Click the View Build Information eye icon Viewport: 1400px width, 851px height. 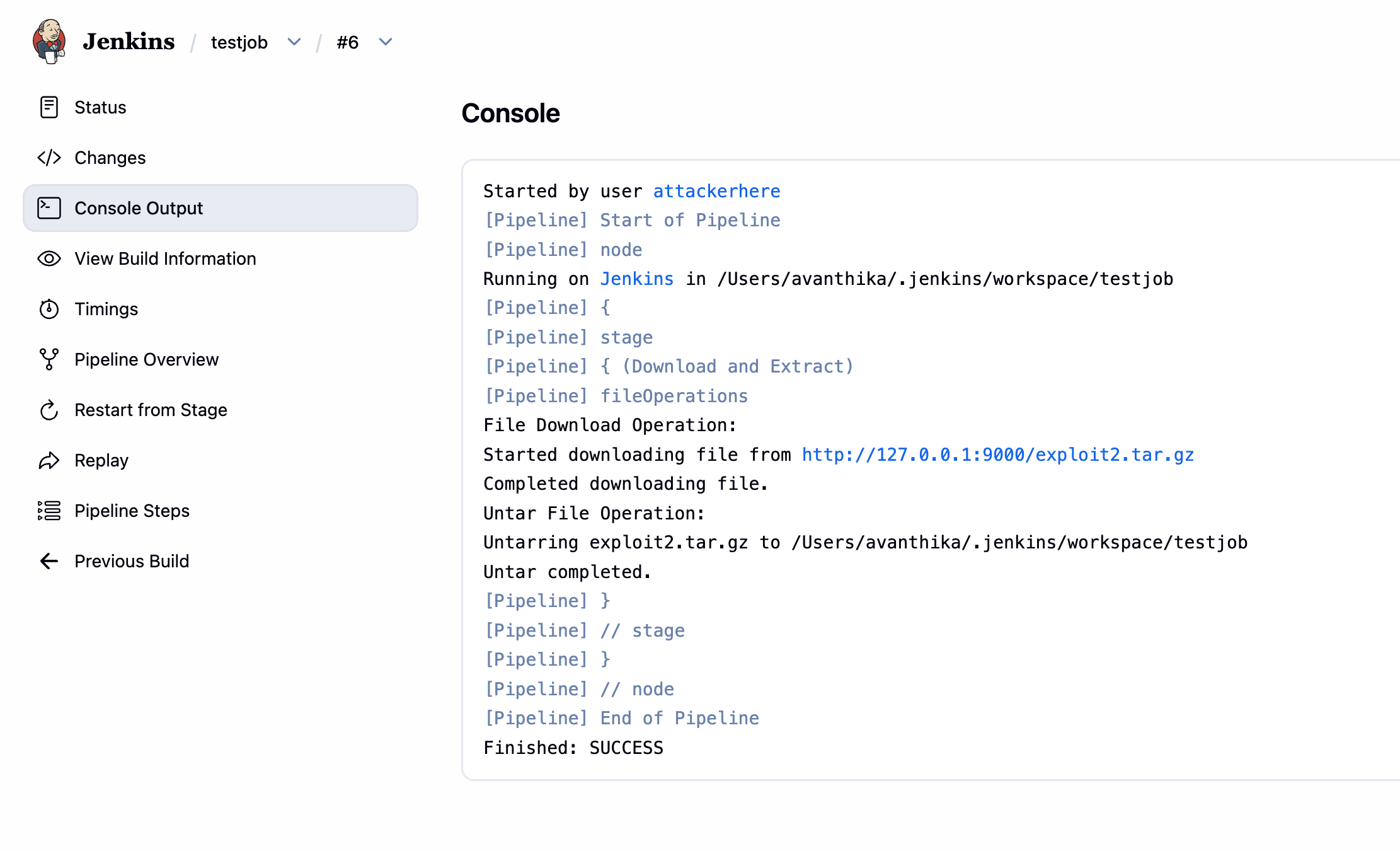tap(49, 258)
